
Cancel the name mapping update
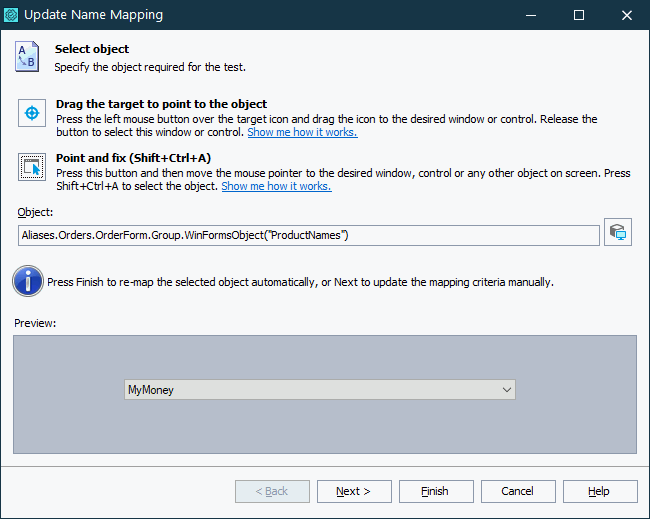pos(518,491)
